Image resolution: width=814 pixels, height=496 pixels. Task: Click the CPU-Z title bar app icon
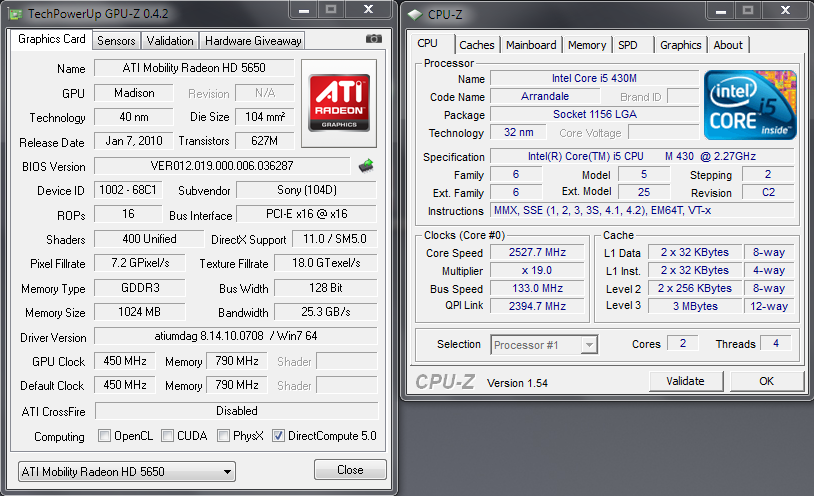415,15
